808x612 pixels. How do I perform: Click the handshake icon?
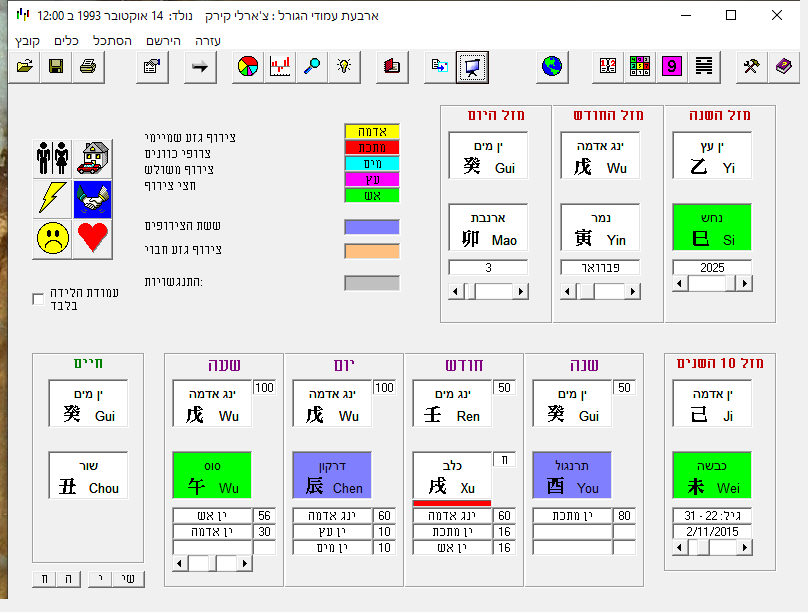pos(92,197)
